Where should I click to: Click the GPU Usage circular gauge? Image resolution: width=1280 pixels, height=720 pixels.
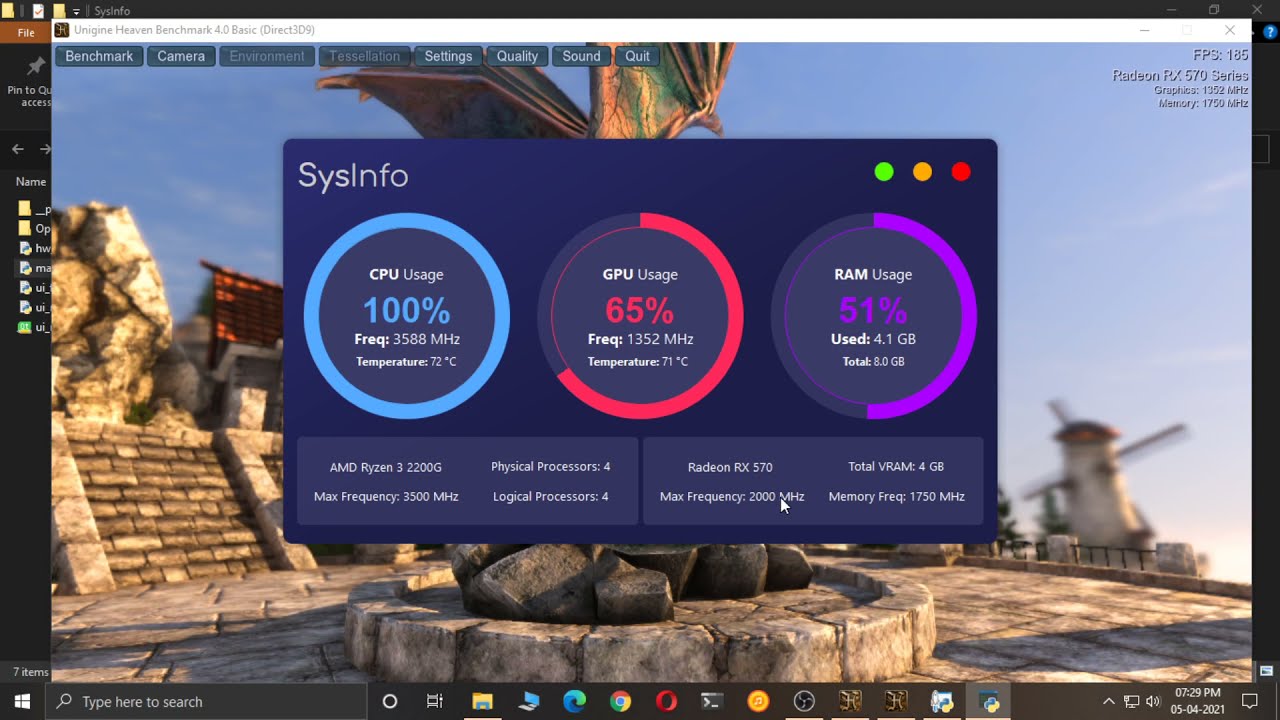pyautogui.click(x=640, y=316)
